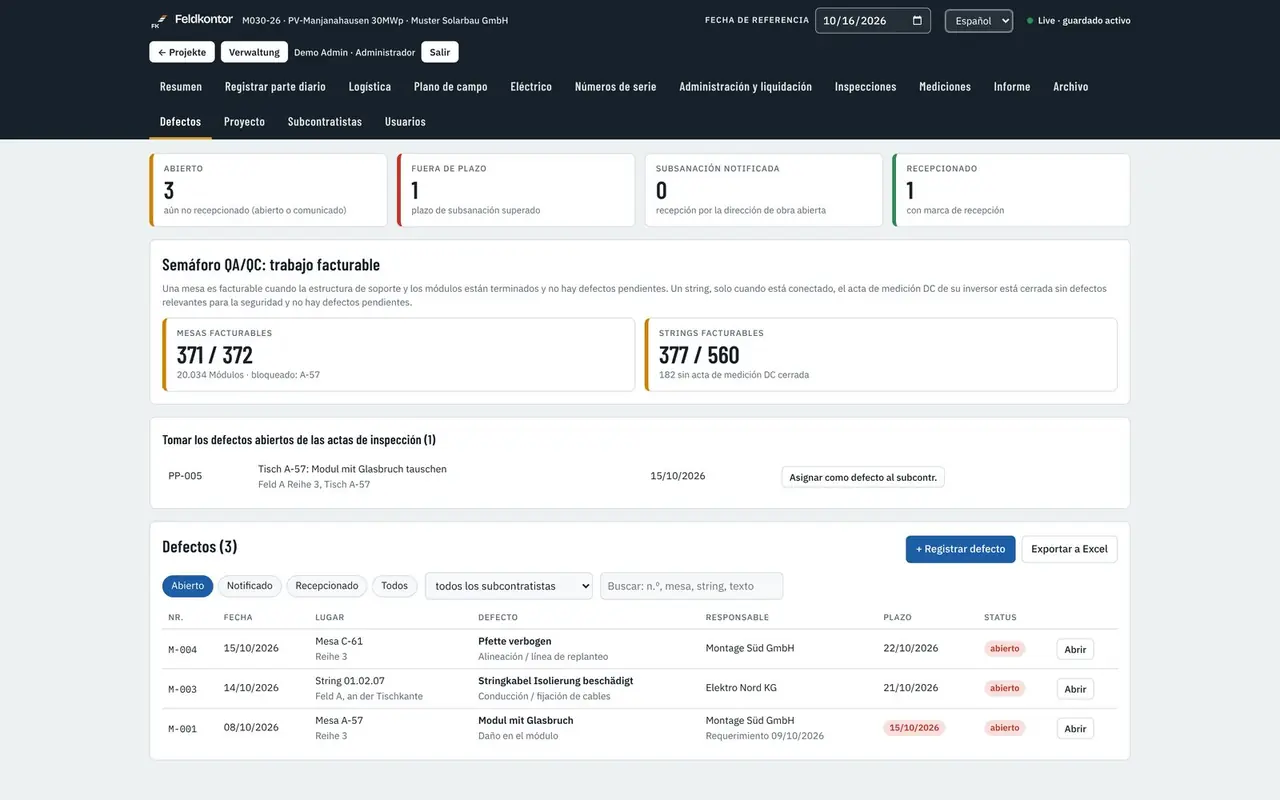The height and width of the screenshot is (800, 1280).
Task: Click the 'Stringkabel Isolierung beschädigt' defect text
Action: (x=556, y=681)
